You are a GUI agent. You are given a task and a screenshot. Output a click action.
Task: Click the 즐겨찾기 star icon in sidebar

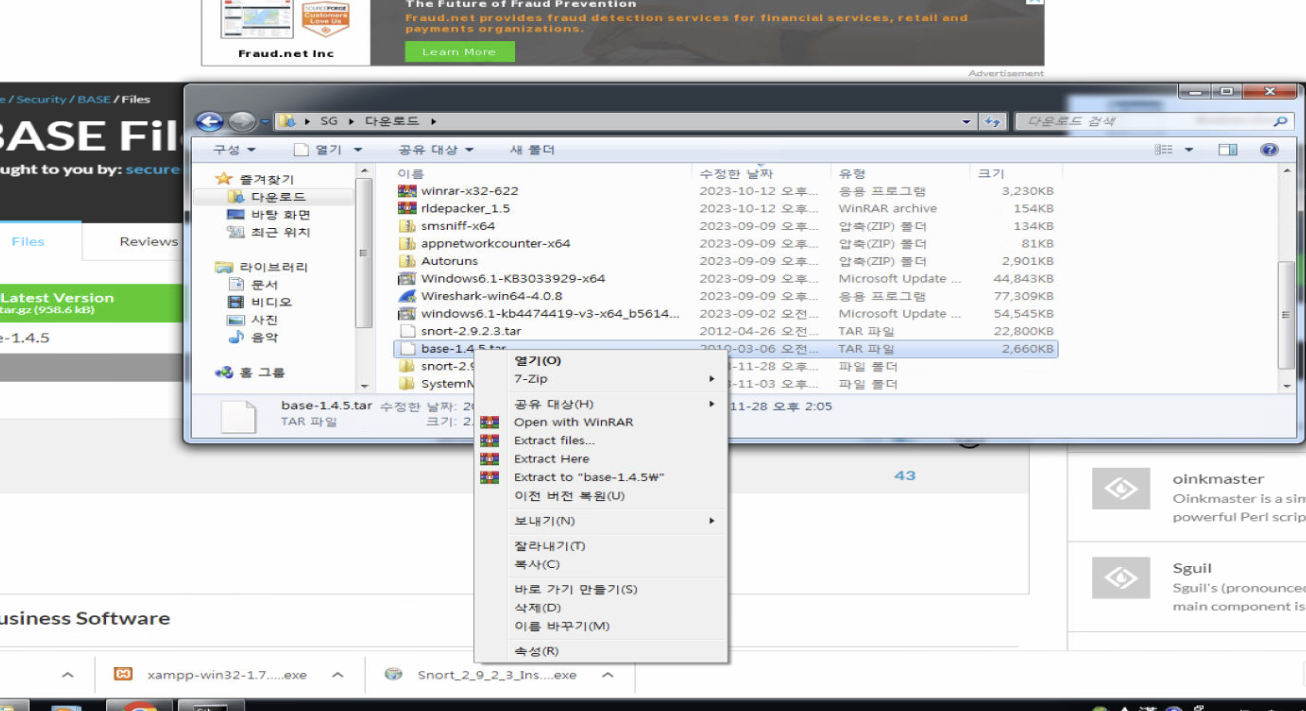coord(223,179)
